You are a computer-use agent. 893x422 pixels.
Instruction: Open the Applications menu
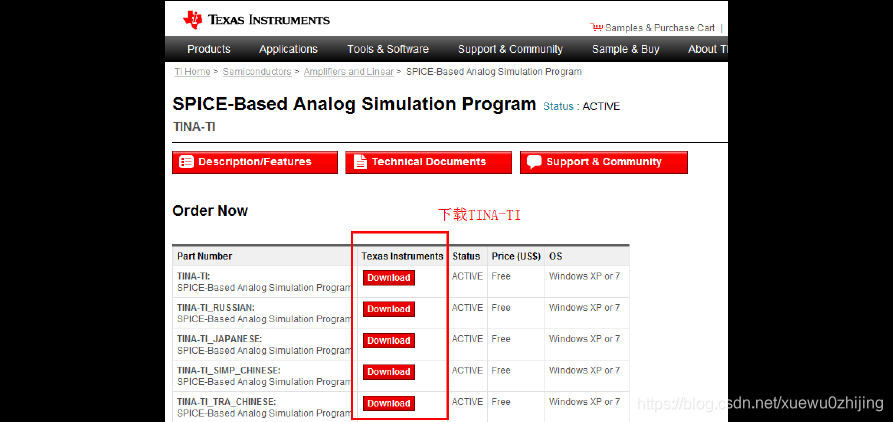tap(288, 49)
